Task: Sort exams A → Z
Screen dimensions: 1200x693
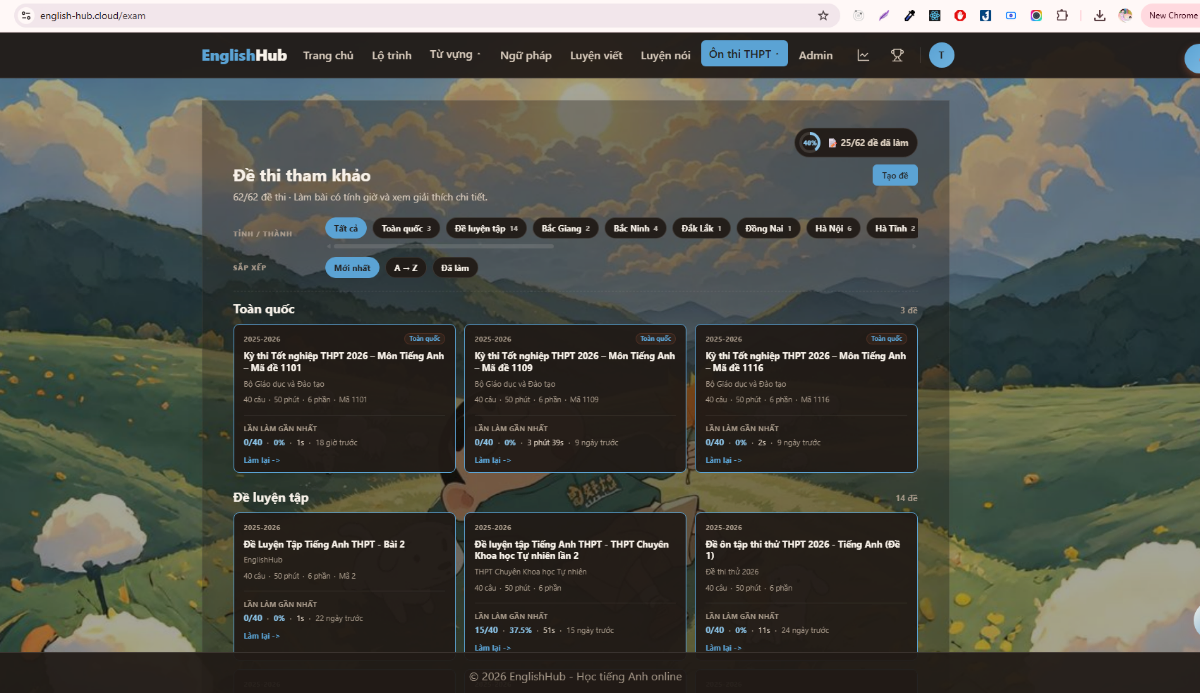Action: (406, 268)
